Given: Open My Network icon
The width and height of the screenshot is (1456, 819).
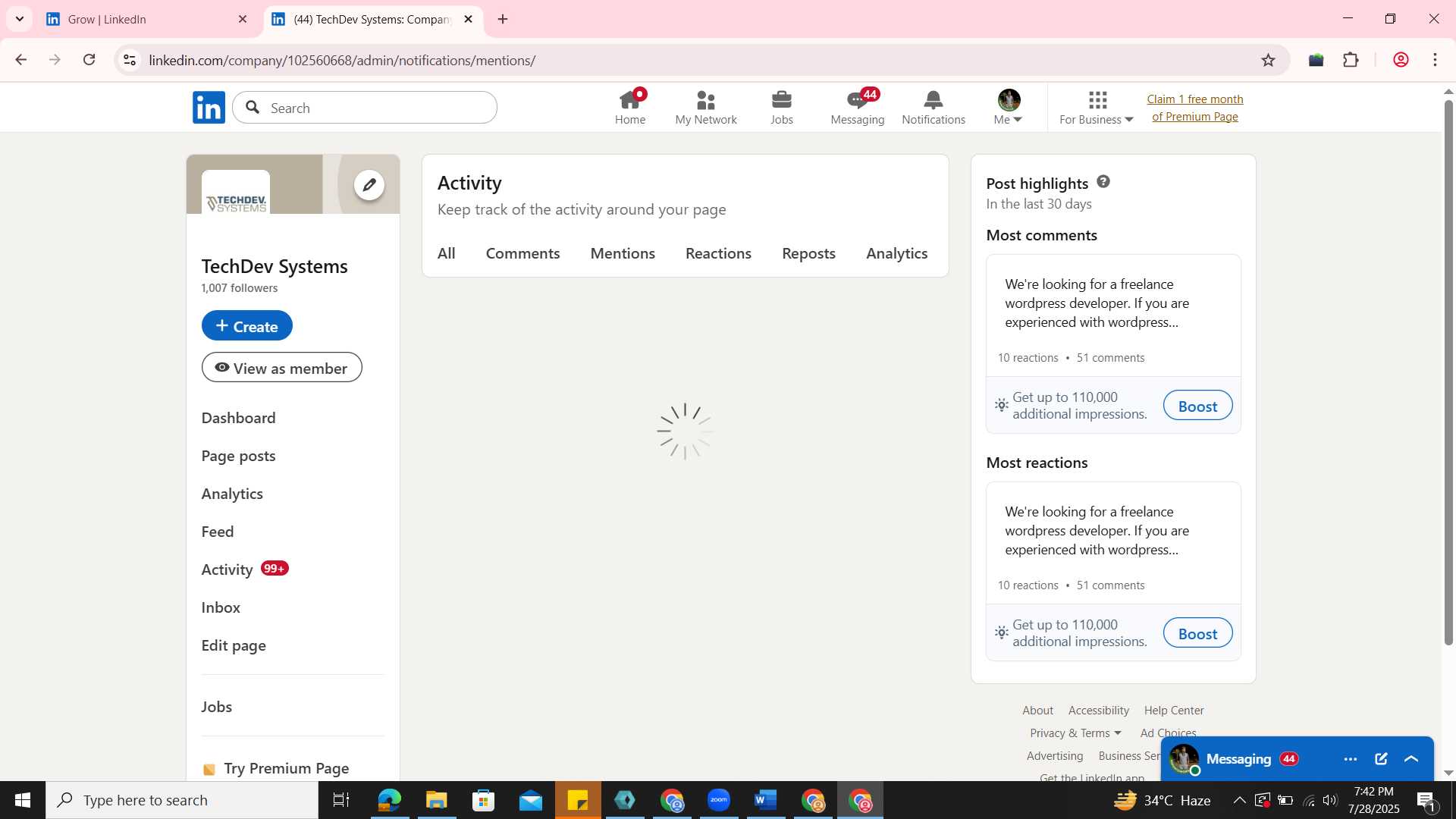Looking at the screenshot, I should (x=705, y=108).
